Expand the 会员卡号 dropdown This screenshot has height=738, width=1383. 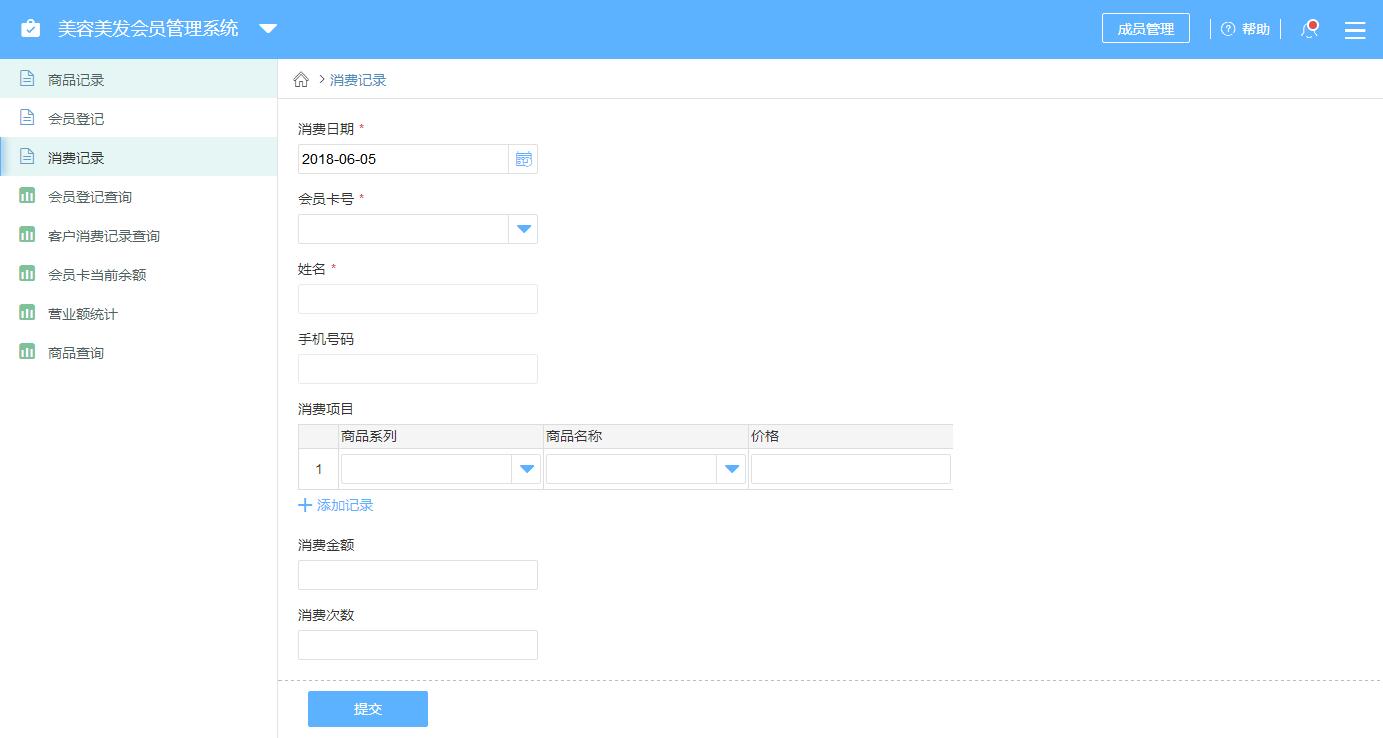pyautogui.click(x=523, y=228)
